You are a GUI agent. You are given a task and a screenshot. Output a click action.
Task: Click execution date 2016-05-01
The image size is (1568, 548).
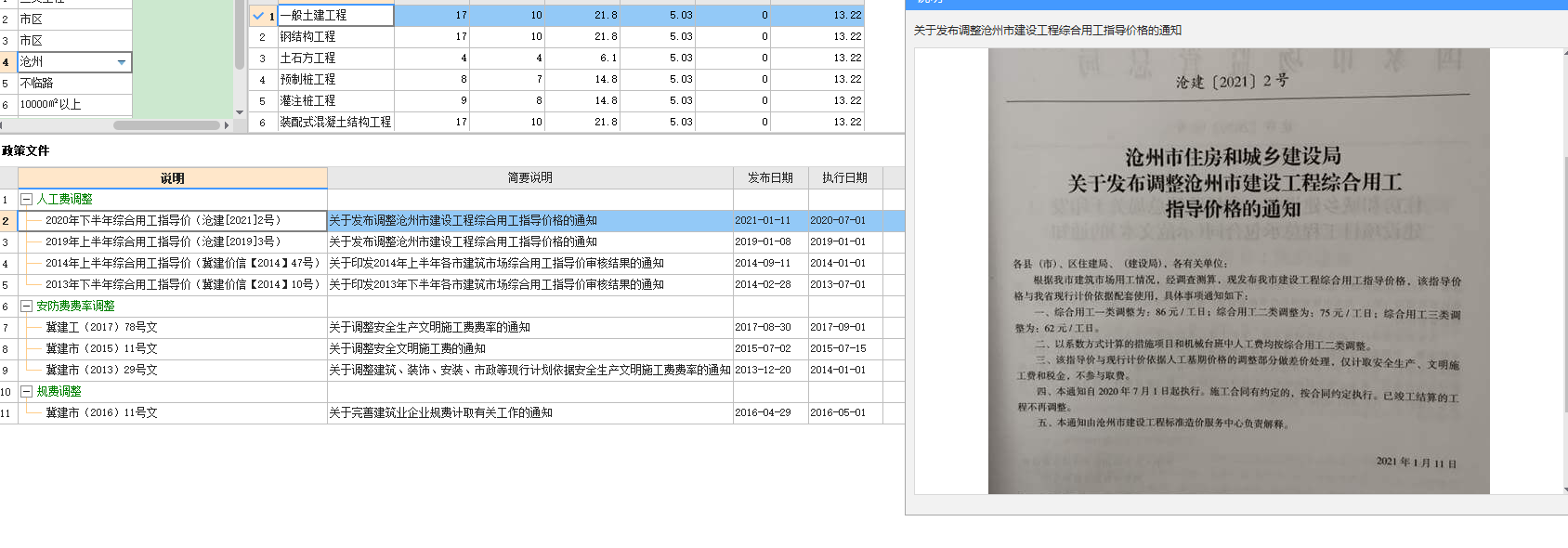click(838, 412)
